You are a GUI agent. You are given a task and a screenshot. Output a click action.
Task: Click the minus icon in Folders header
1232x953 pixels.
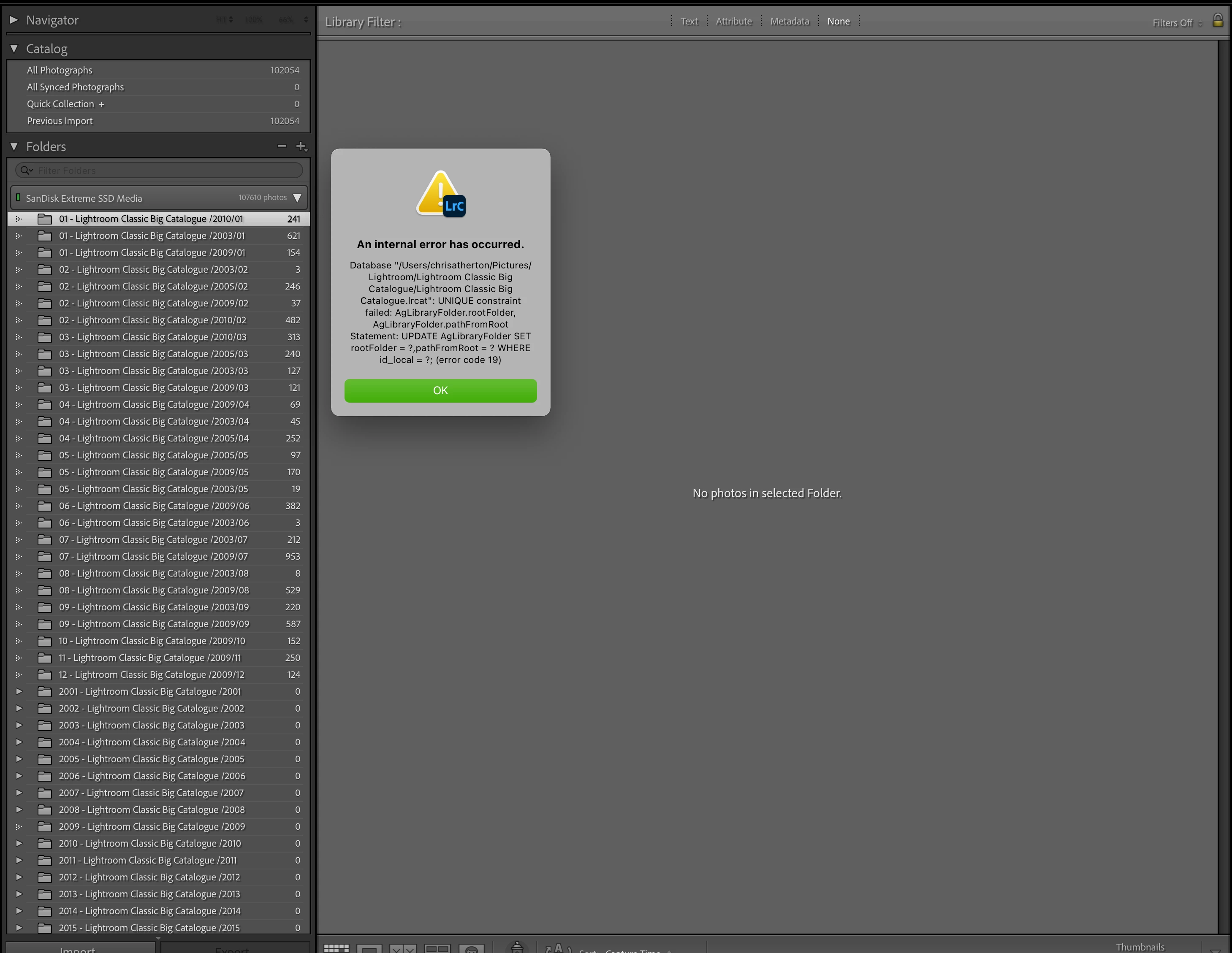tap(282, 146)
